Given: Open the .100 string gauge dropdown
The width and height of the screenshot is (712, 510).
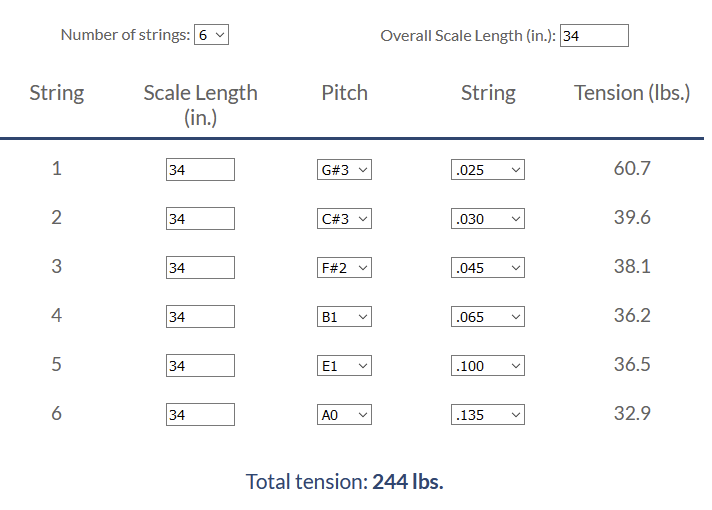Looking at the screenshot, I should [488, 366].
